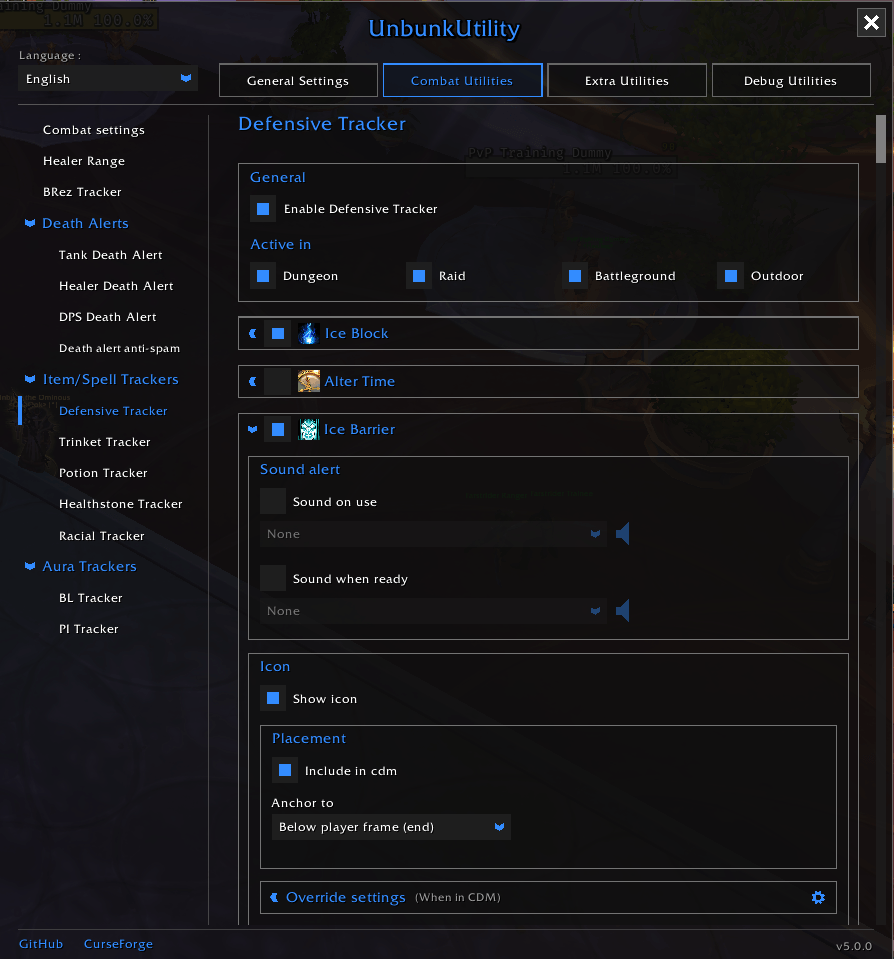This screenshot has width=894, height=959.
Task: Open the Language dropdown
Action: point(108,79)
